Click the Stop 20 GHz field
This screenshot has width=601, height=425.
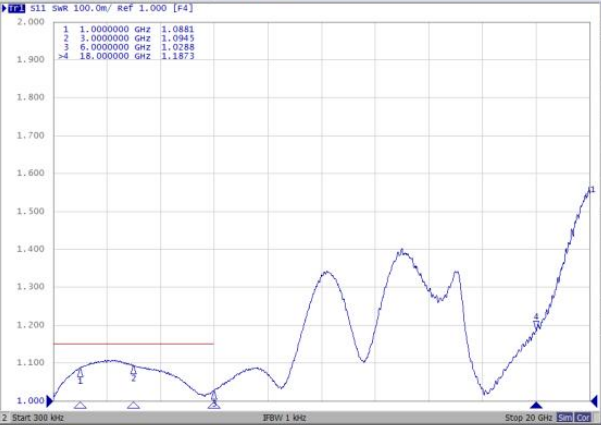click(x=528, y=417)
